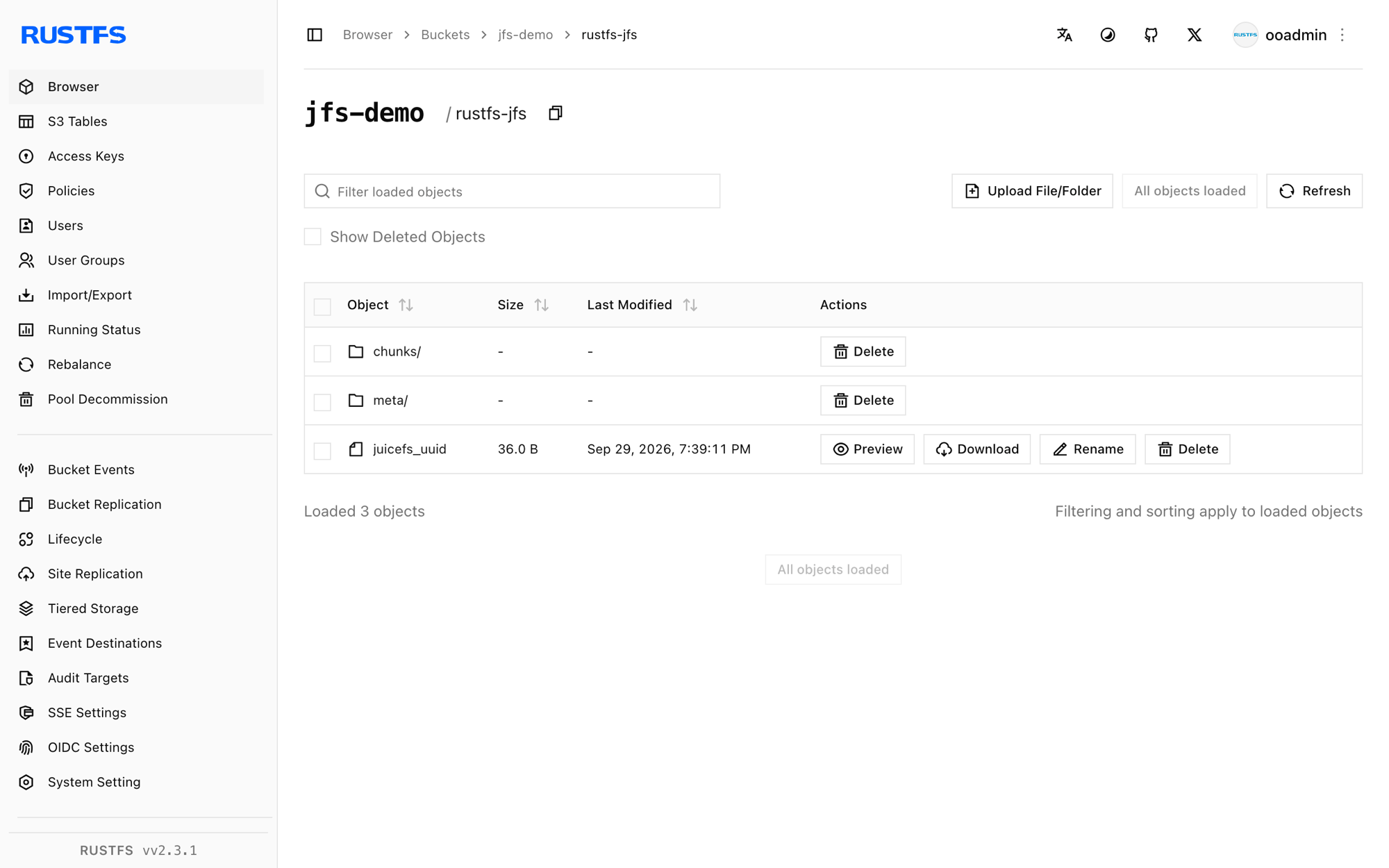Delete the juicefs_uuid object
The width and height of the screenshot is (1389, 868).
pyautogui.click(x=1187, y=449)
